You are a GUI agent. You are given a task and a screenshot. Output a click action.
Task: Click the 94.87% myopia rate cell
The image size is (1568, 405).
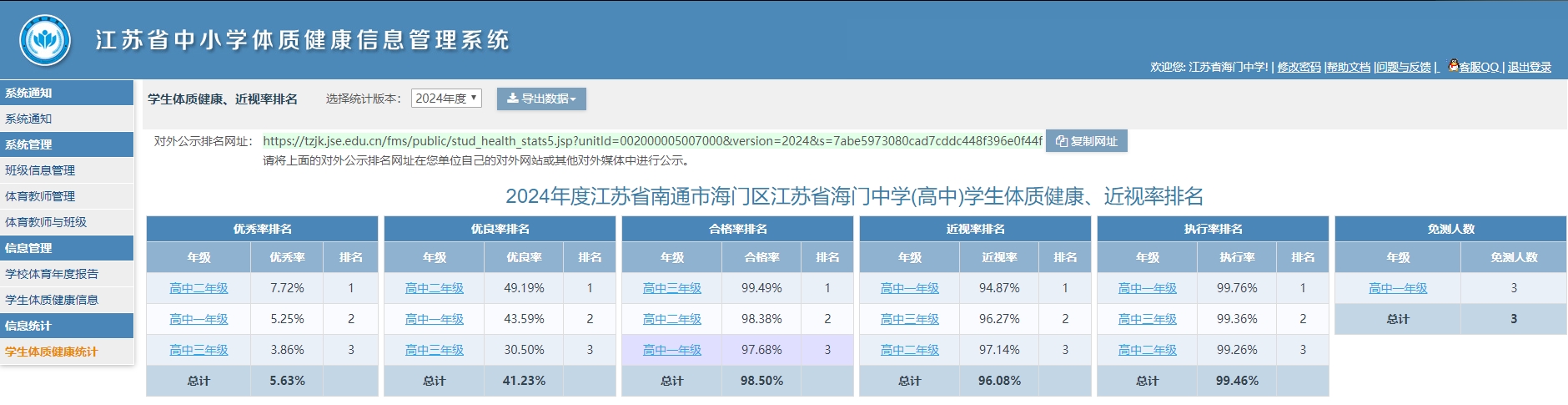click(999, 288)
